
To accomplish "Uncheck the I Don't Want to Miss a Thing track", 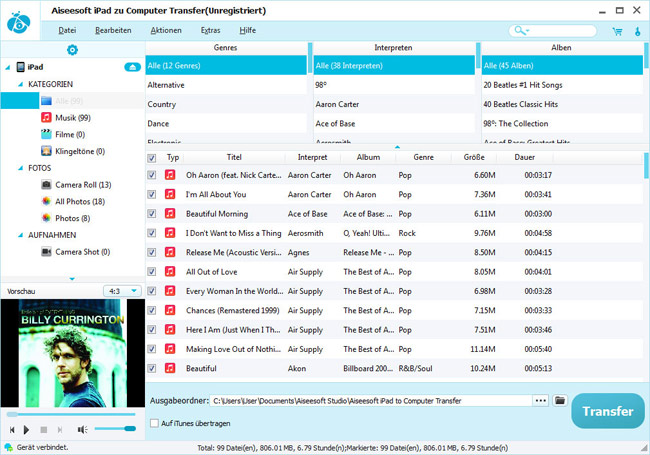I will pos(152,233).
